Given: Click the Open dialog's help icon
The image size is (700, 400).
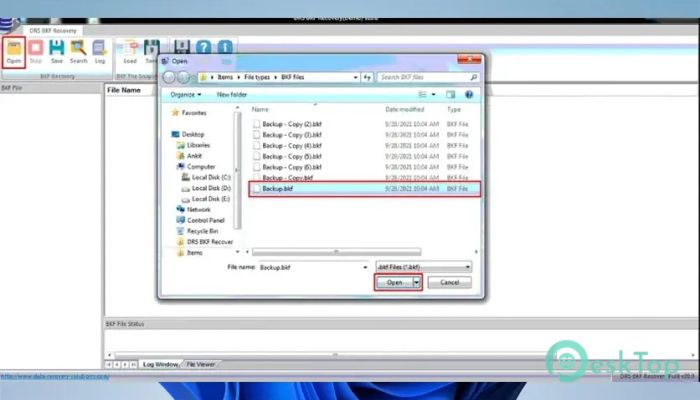Looking at the screenshot, I should pyautogui.click(x=469, y=94).
